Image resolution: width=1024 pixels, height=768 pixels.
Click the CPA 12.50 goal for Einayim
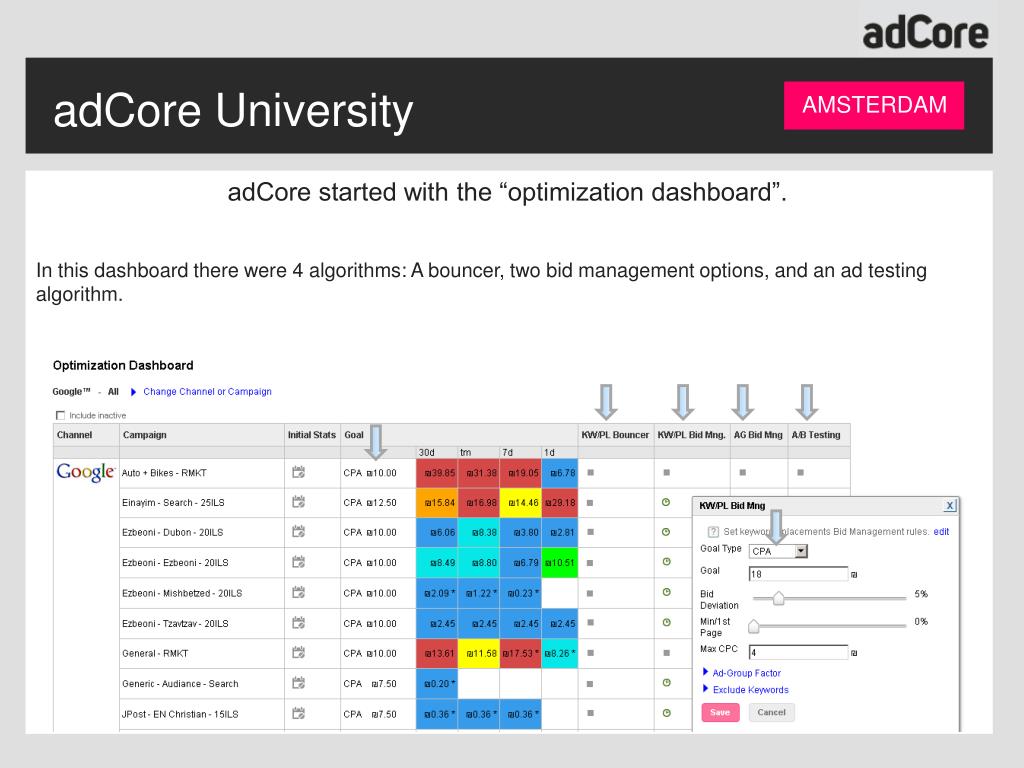pos(370,503)
